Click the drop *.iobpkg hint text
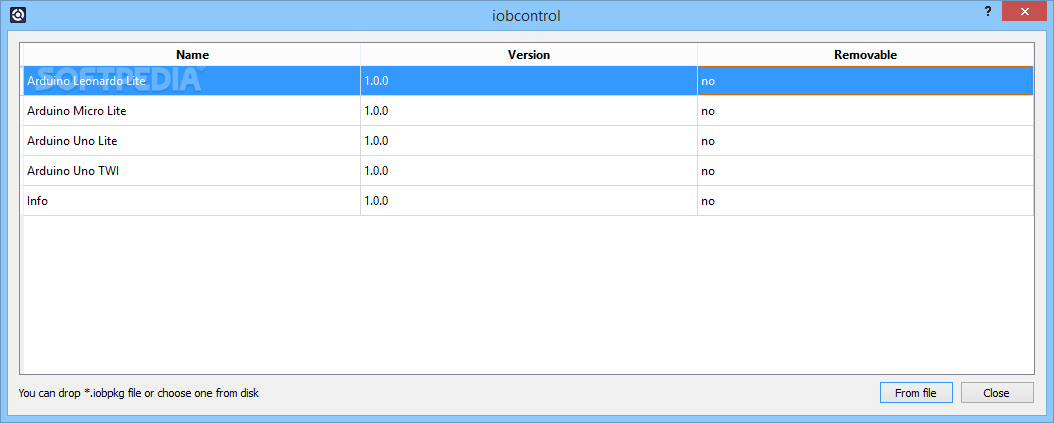 pos(138,393)
